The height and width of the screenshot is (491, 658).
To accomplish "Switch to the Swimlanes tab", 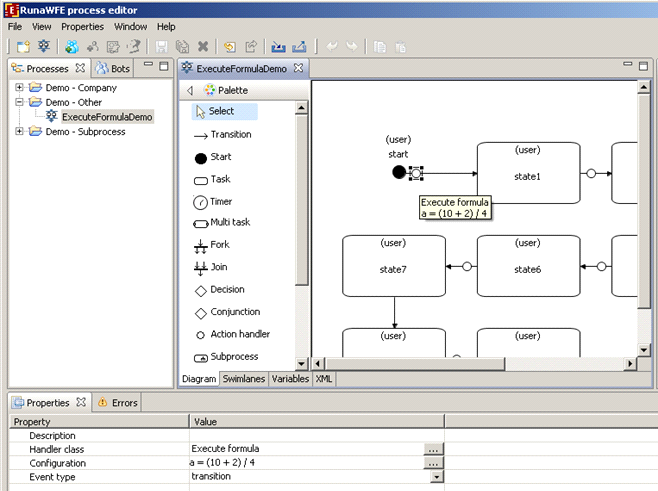I will 244,380.
